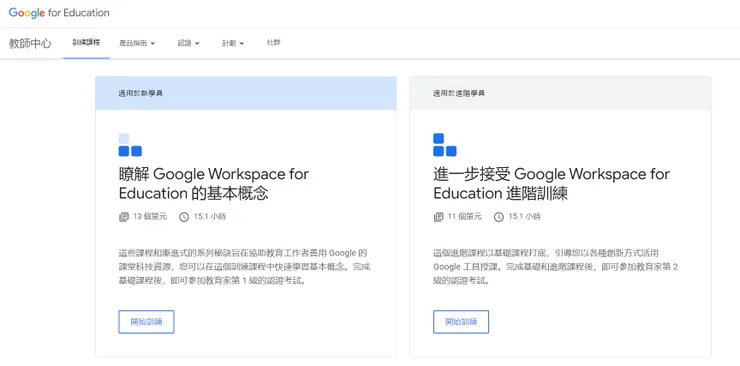This screenshot has height=366, width=740.
Task: Click 15.1 小時 in the fundamentals card
Action: (x=210, y=217)
